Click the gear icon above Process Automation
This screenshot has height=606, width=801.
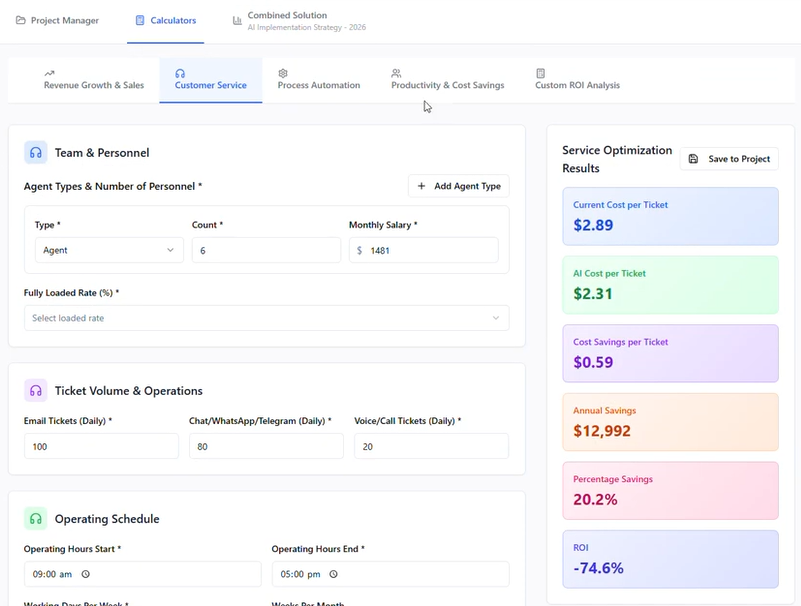pyautogui.click(x=283, y=74)
